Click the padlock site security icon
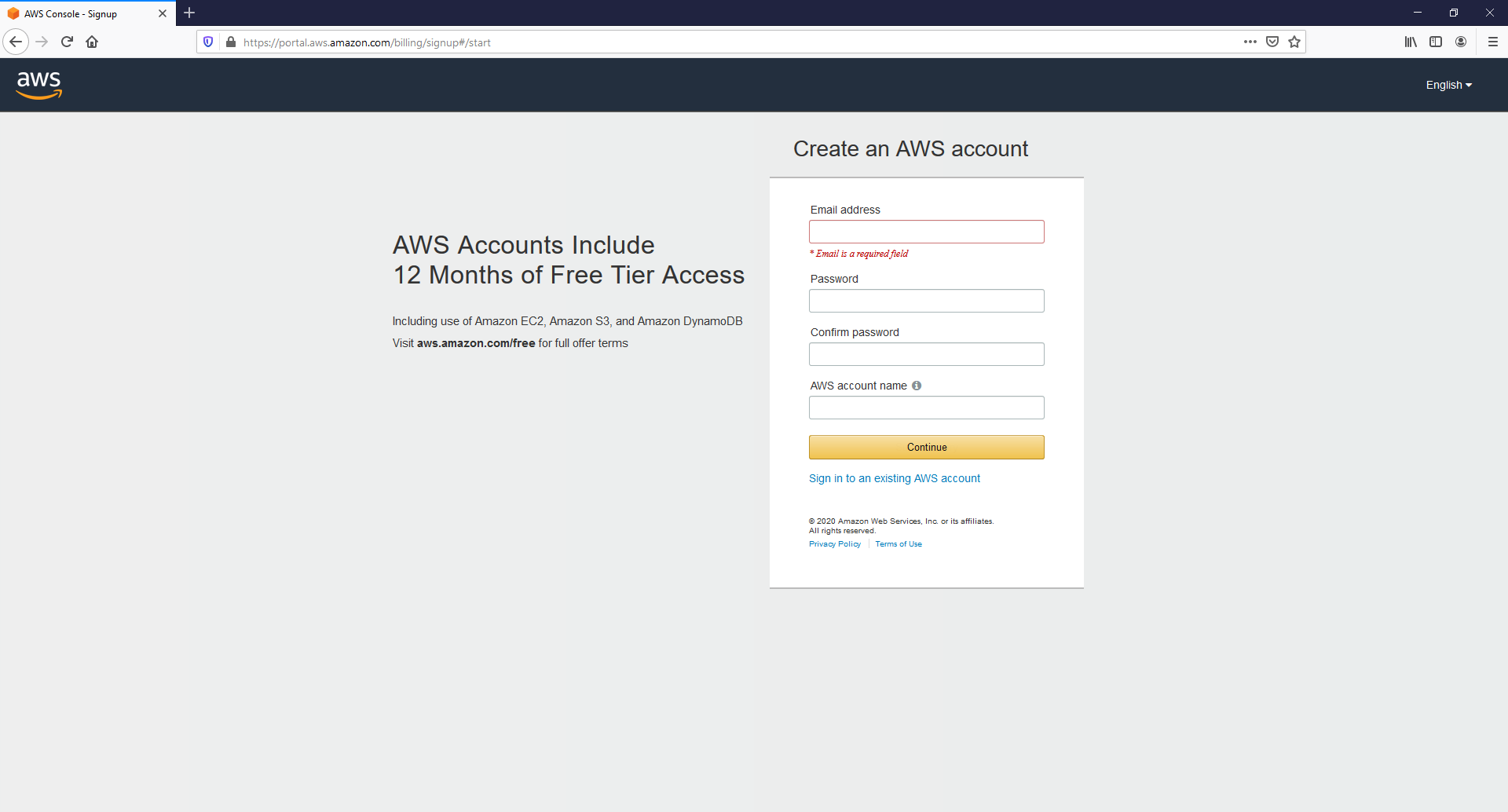The width and height of the screenshot is (1508, 812). click(x=230, y=42)
